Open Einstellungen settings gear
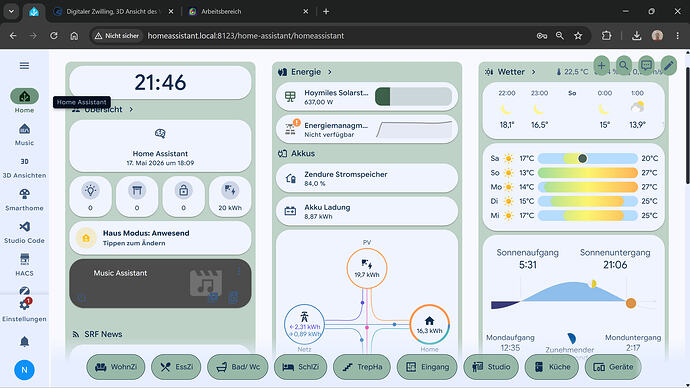The image size is (690, 388). [24, 310]
